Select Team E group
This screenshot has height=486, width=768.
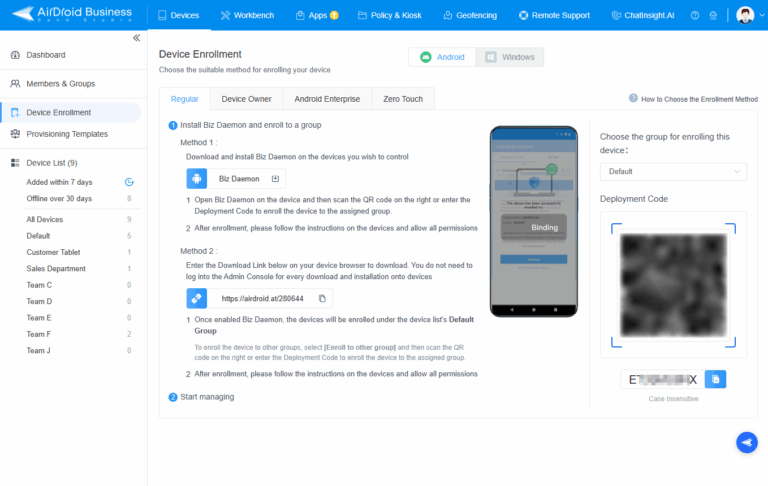[39, 318]
